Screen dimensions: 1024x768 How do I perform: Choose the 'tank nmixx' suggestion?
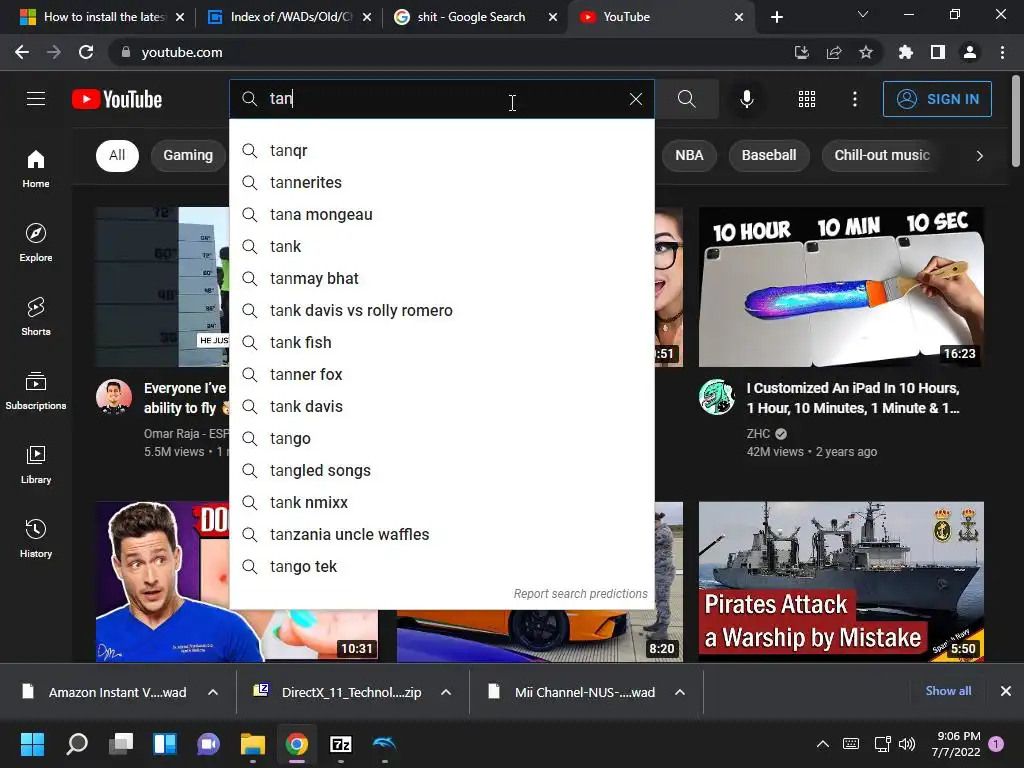[441, 503]
